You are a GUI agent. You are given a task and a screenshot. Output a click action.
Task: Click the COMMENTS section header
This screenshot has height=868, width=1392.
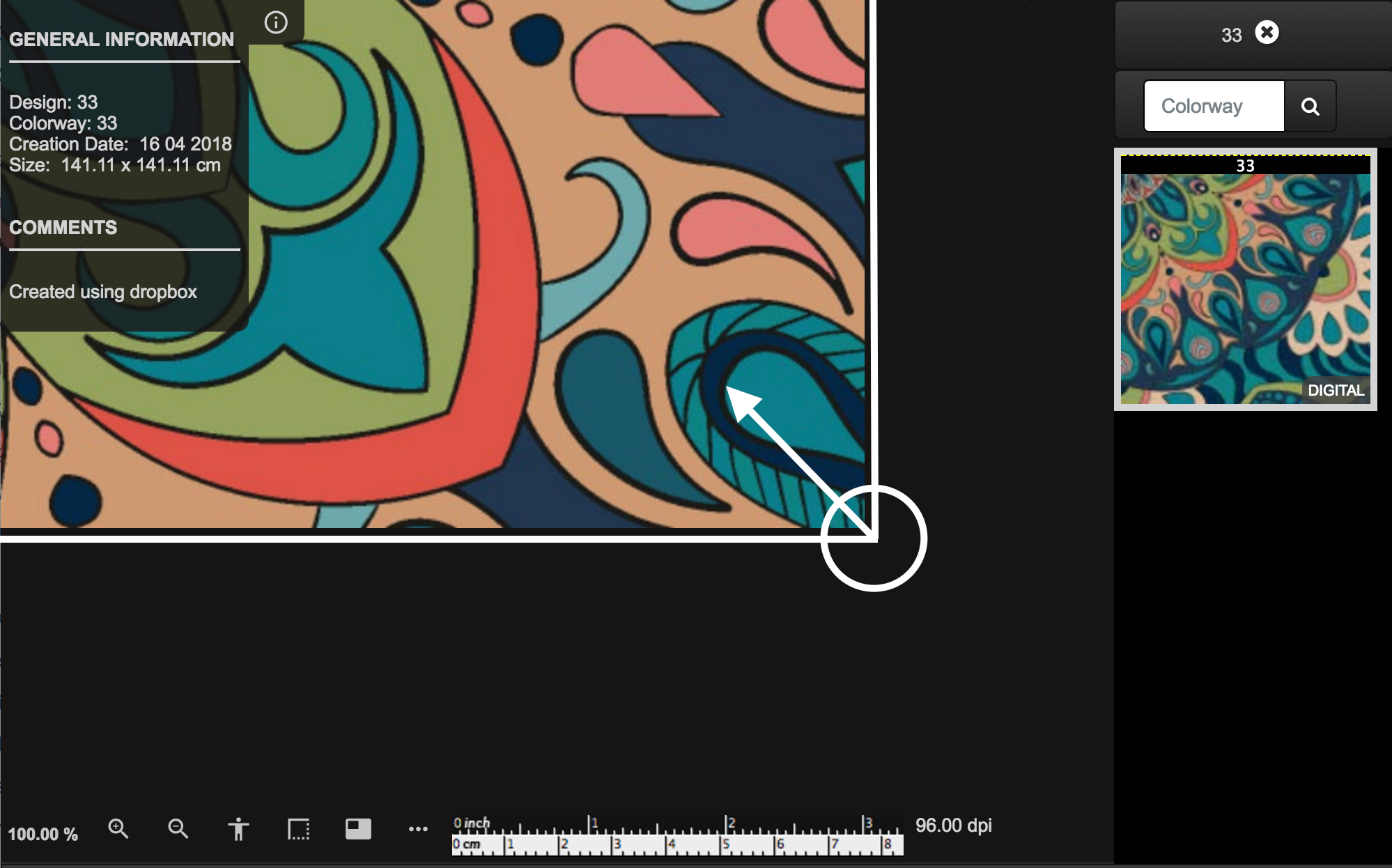63,228
